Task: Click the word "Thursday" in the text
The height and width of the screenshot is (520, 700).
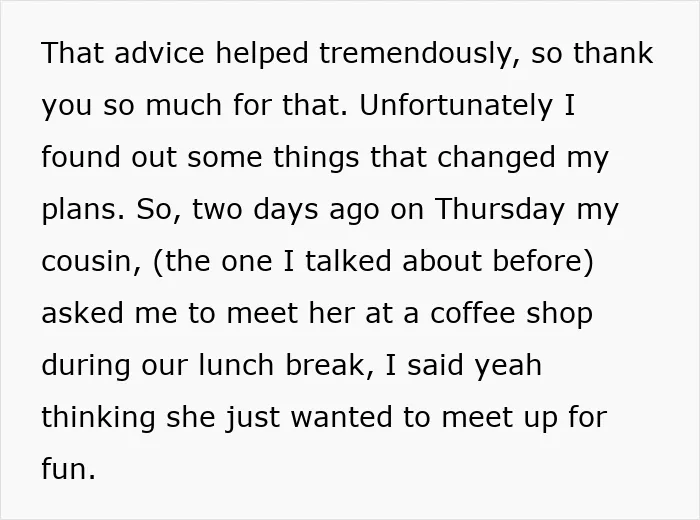Action: pyautogui.click(x=500, y=209)
